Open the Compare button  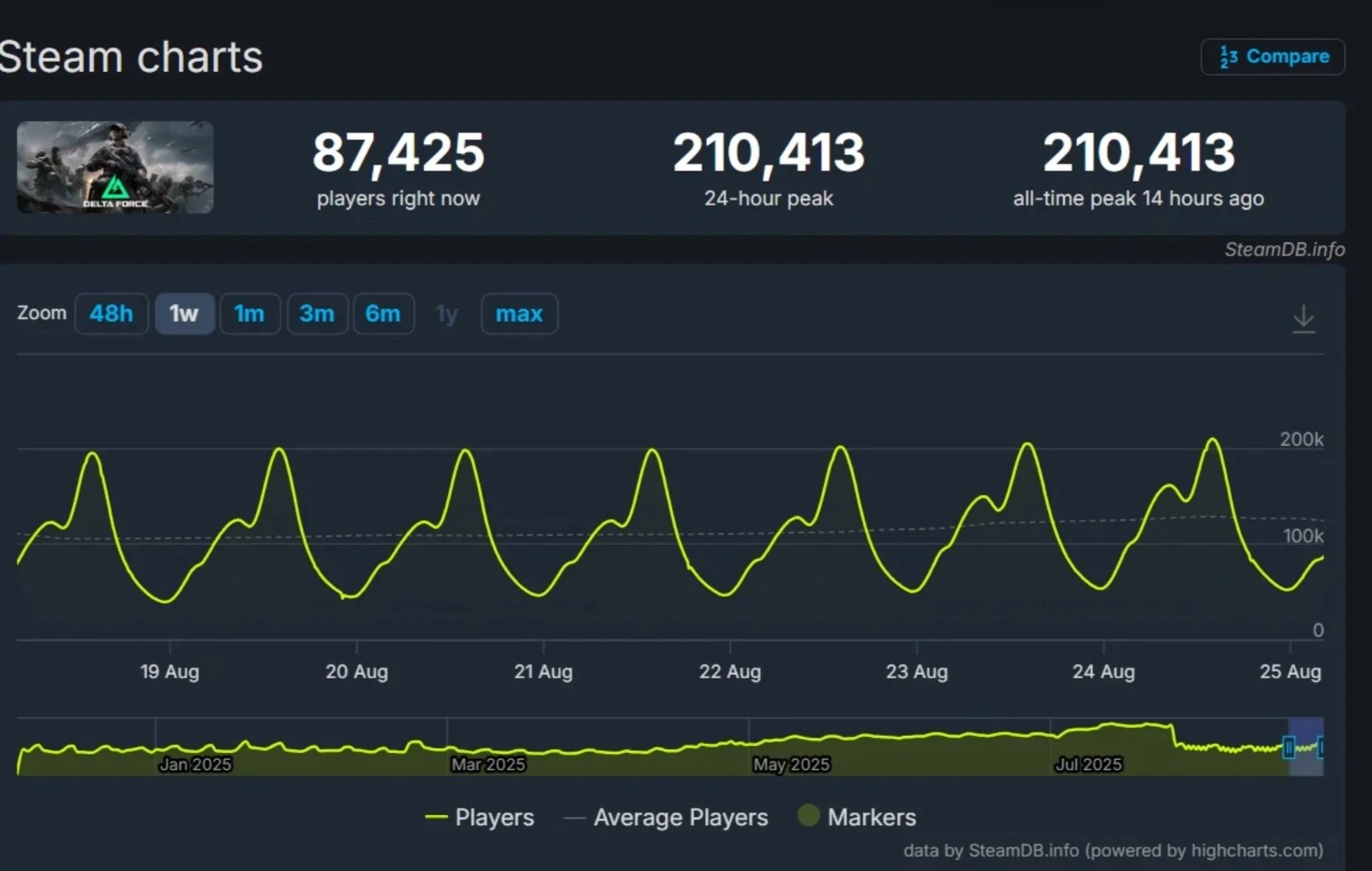click(x=1272, y=57)
